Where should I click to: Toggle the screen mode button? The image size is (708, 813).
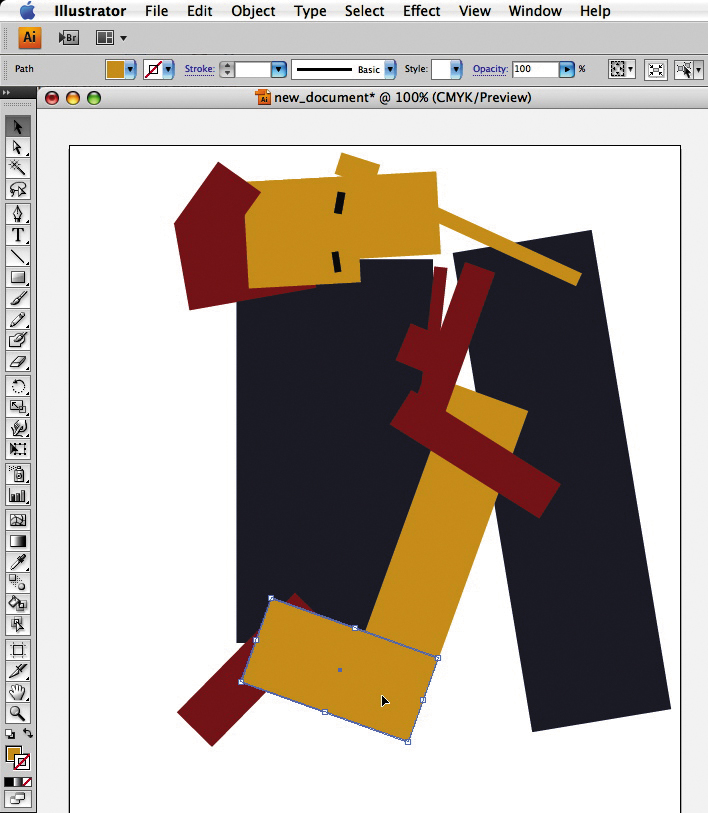pyautogui.click(x=17, y=798)
